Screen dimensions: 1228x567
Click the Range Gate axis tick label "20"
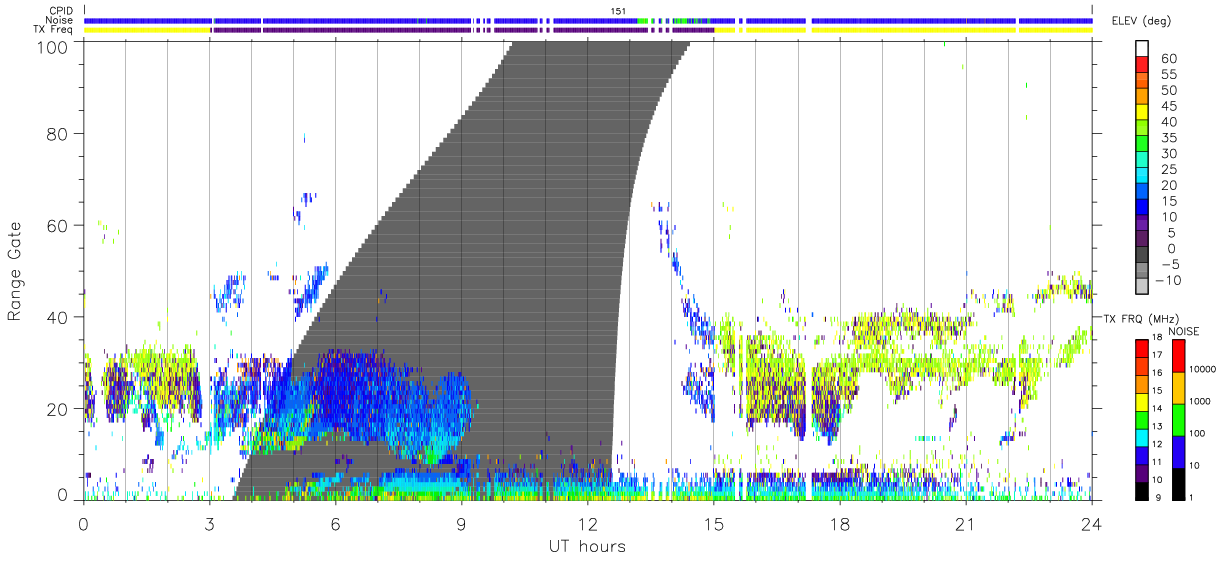pyautogui.click(x=59, y=409)
